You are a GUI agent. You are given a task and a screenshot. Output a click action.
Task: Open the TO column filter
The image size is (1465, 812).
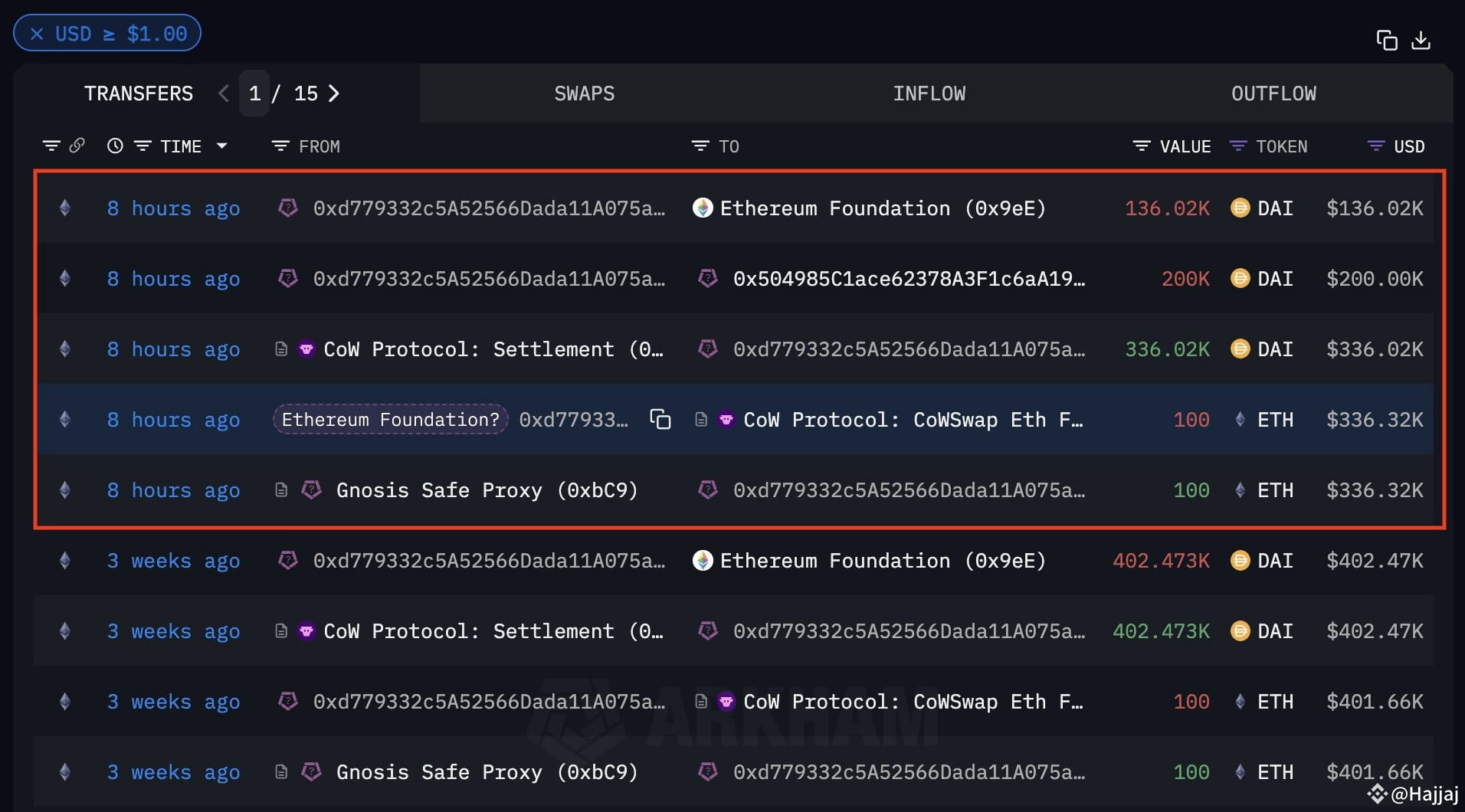(x=700, y=146)
